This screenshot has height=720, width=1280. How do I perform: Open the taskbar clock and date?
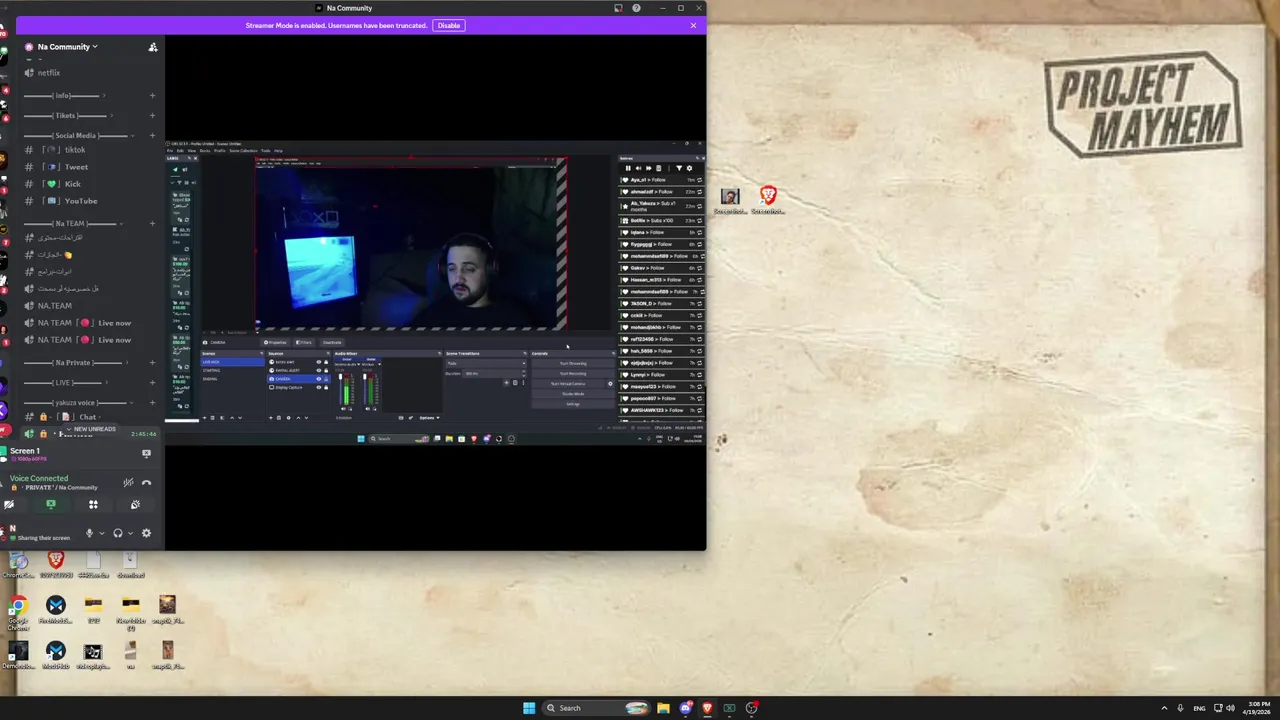1258,708
